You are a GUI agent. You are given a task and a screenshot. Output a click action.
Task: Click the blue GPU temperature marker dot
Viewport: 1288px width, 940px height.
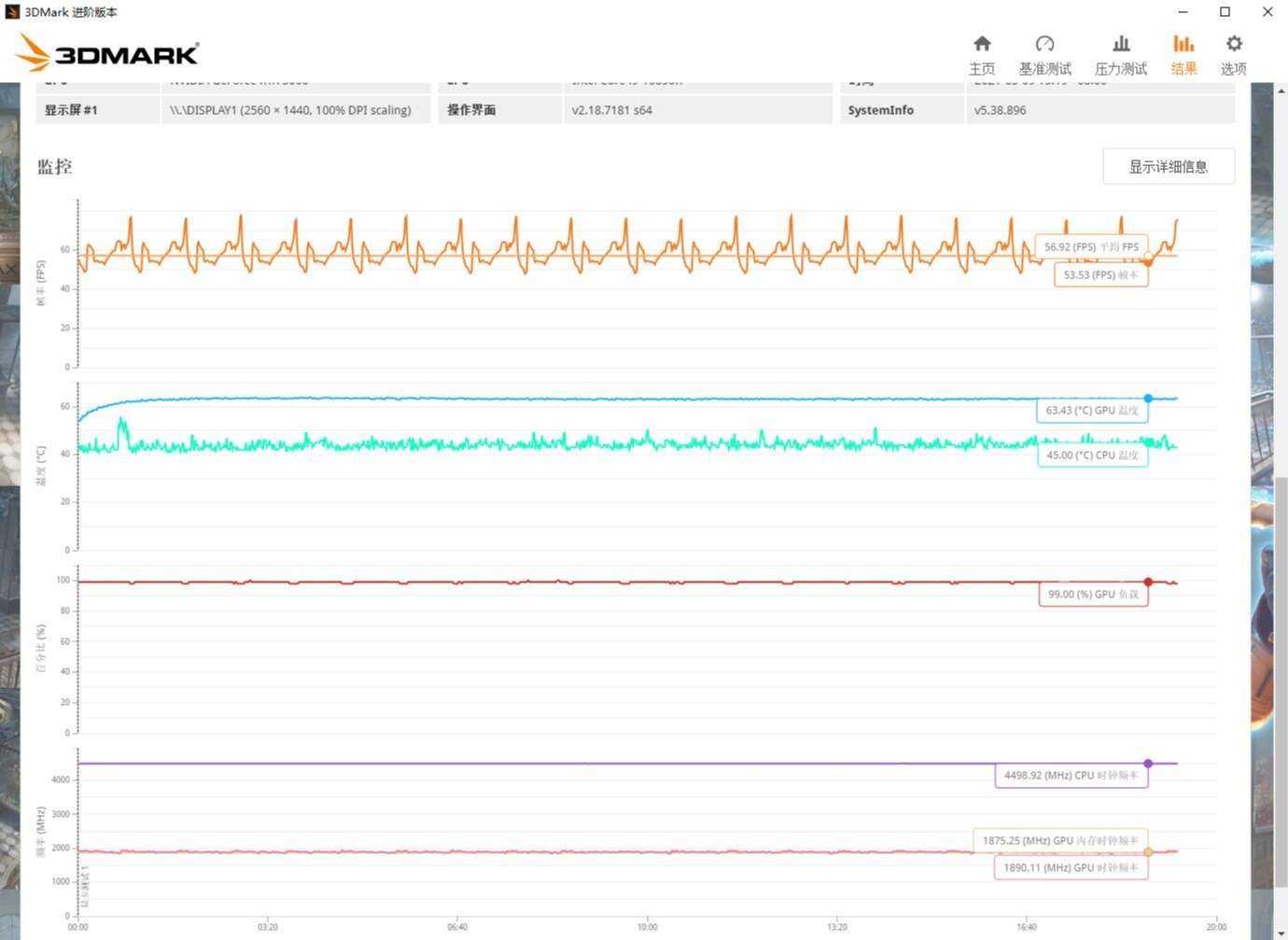[x=1148, y=399]
